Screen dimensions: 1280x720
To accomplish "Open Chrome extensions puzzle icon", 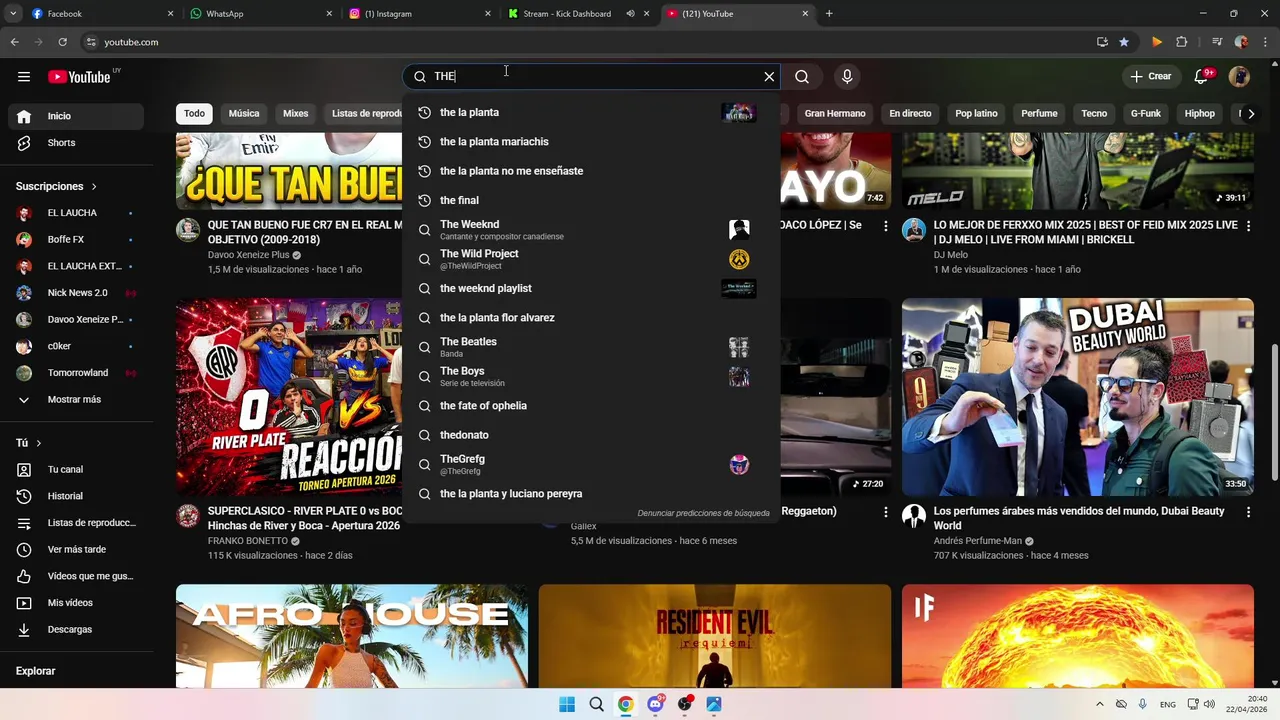I will [x=1182, y=42].
